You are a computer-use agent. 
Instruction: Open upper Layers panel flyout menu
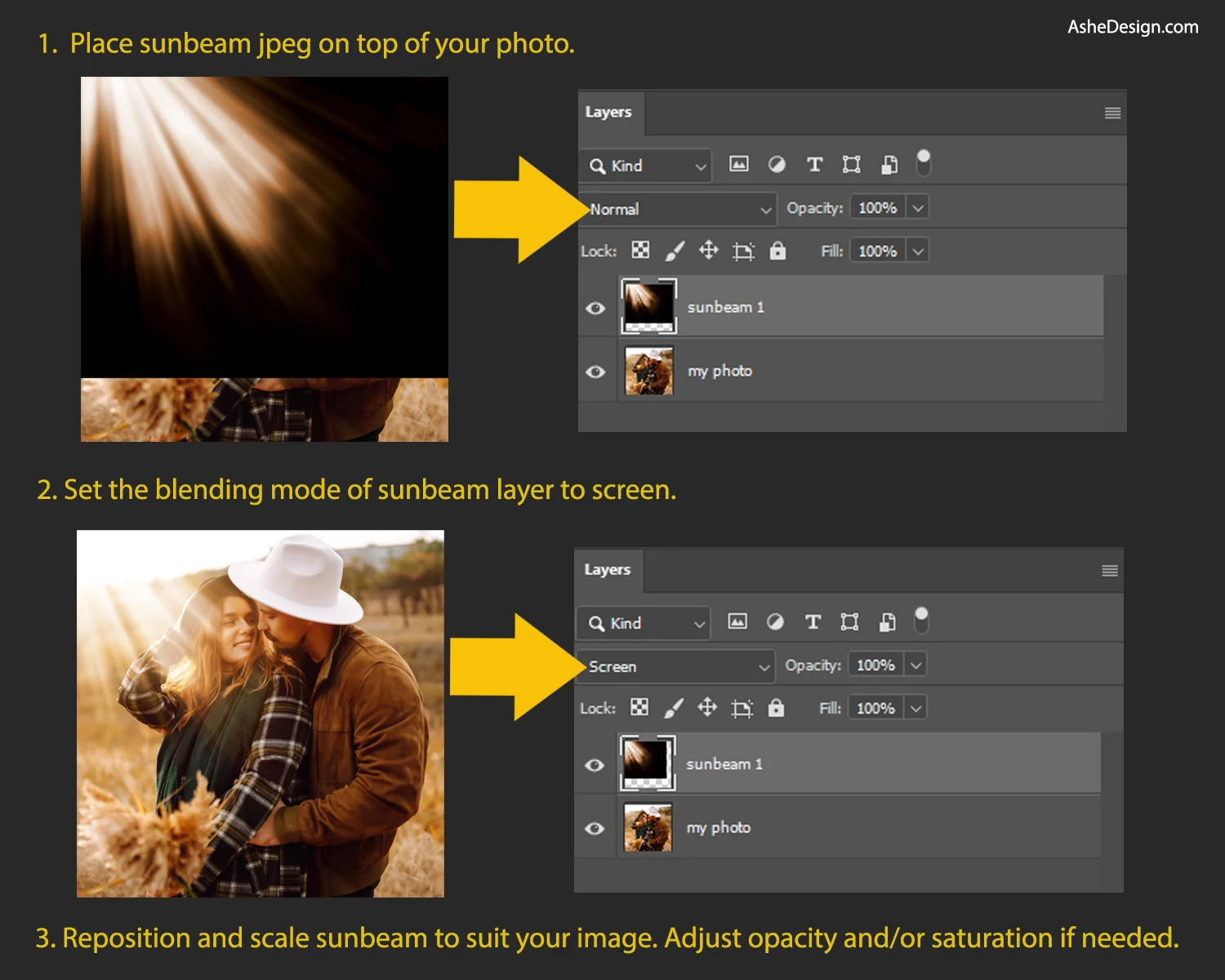pyautogui.click(x=1112, y=113)
